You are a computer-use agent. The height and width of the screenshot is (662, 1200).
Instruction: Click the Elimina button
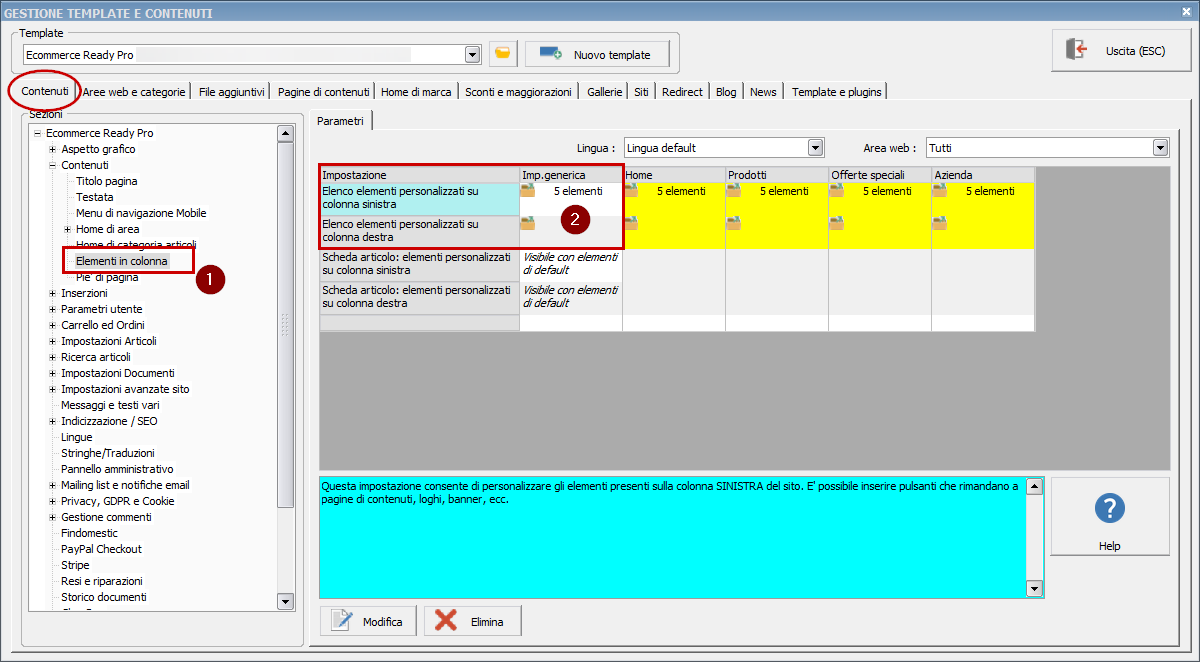473,621
